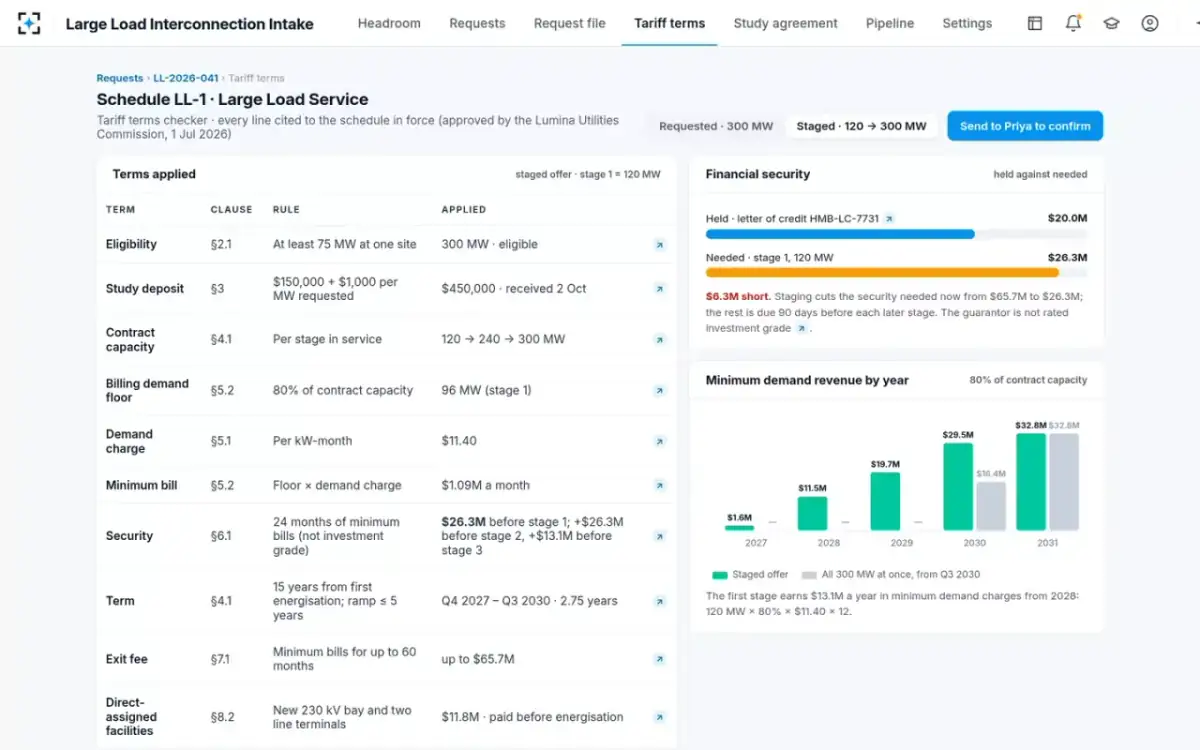Click the 2029 staged bar $19.7M

point(885,501)
